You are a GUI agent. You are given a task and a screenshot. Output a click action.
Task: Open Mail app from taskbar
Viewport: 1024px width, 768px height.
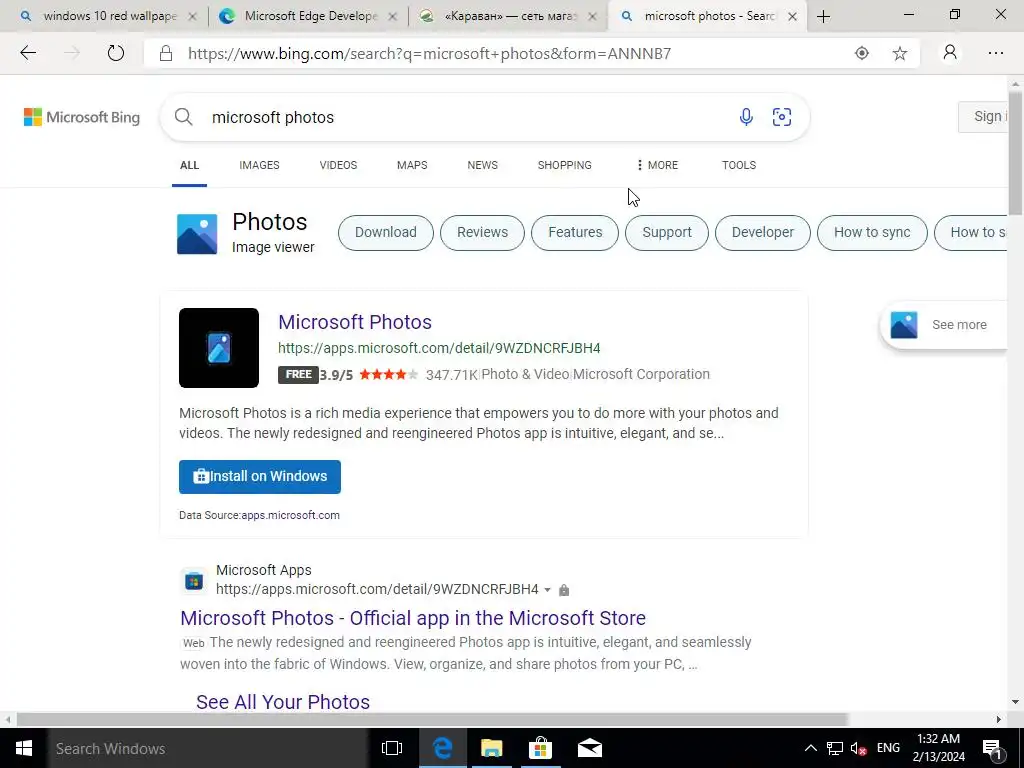[x=590, y=748]
